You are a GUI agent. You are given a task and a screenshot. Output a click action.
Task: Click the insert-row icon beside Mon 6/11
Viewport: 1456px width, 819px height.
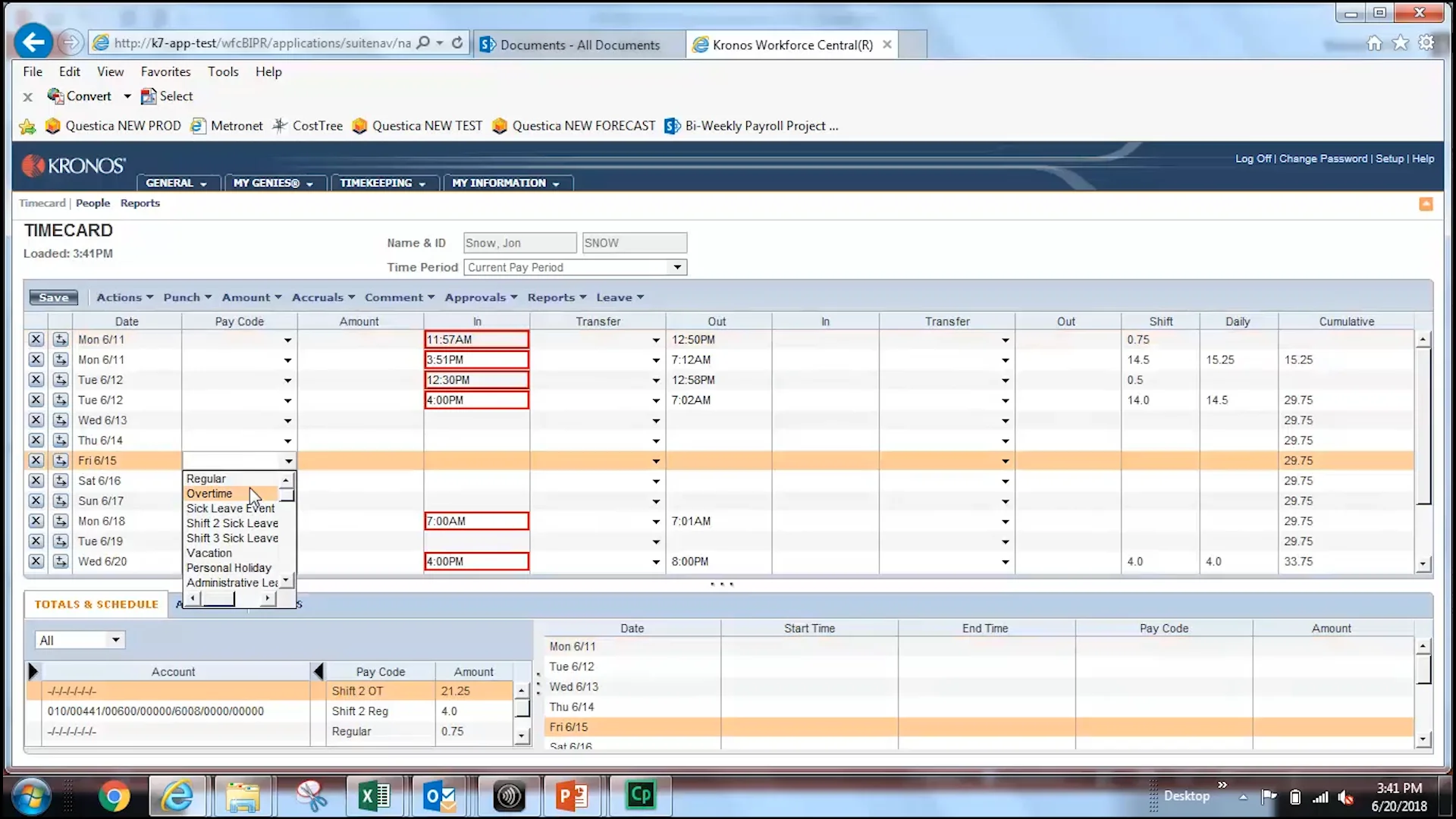tap(60, 339)
